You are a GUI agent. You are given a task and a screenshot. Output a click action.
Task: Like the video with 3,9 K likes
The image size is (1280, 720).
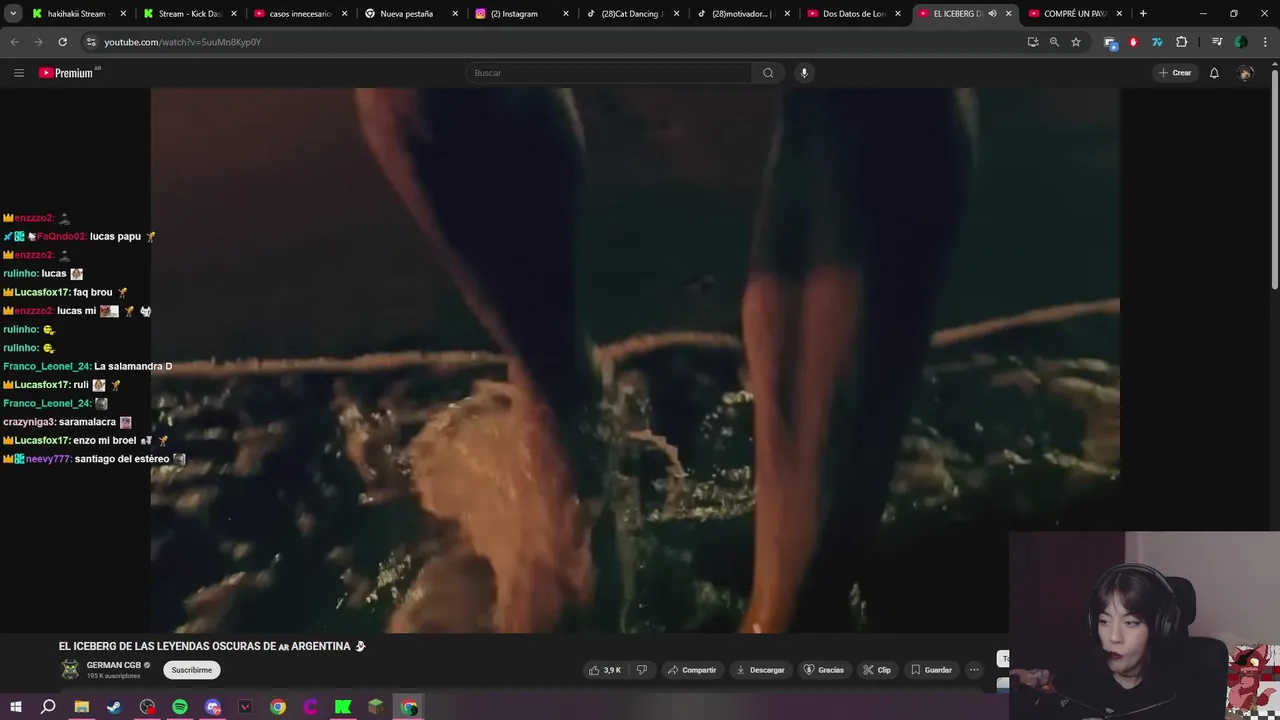(605, 670)
